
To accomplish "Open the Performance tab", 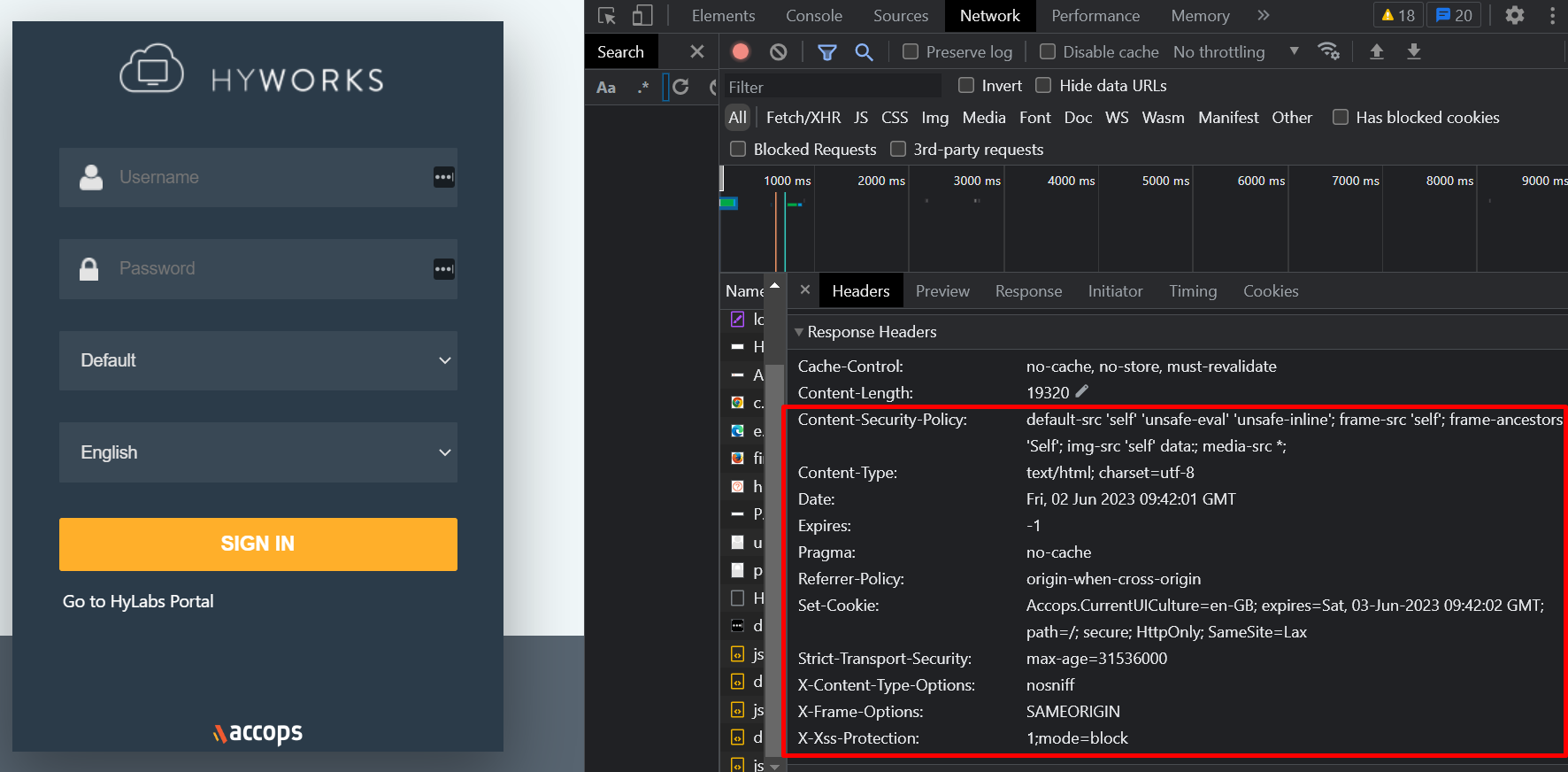I will point(1095,16).
